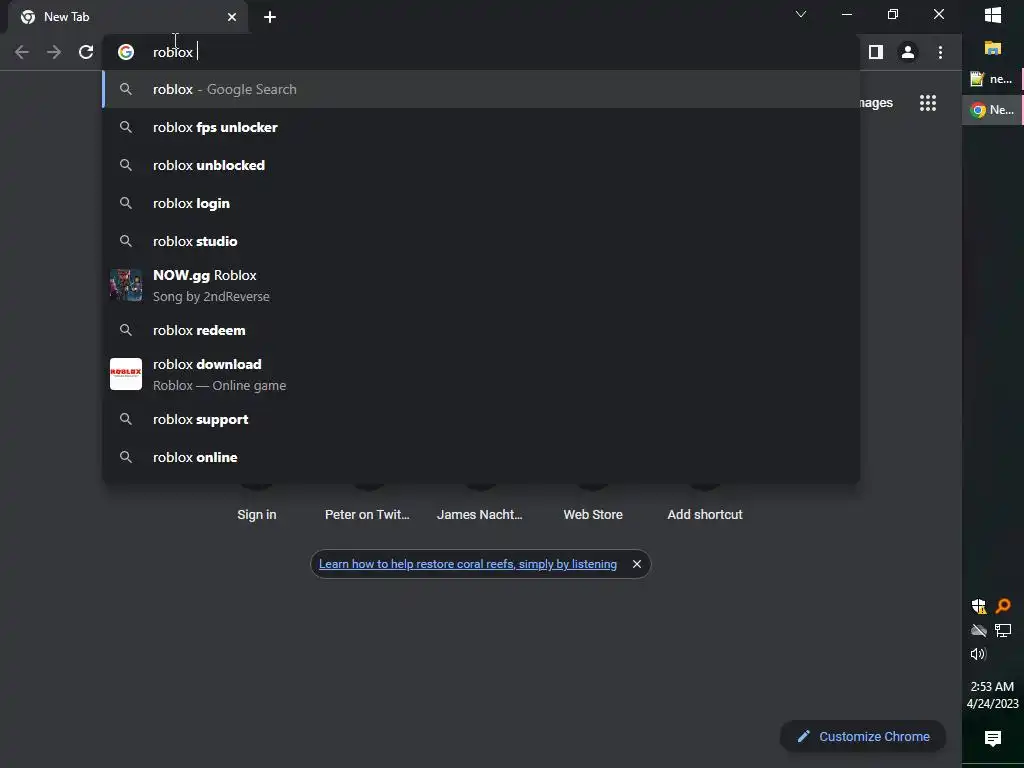Choose 'roblox - Google Search' suggestion
Viewport: 1024px width, 768px height.
pos(481,89)
